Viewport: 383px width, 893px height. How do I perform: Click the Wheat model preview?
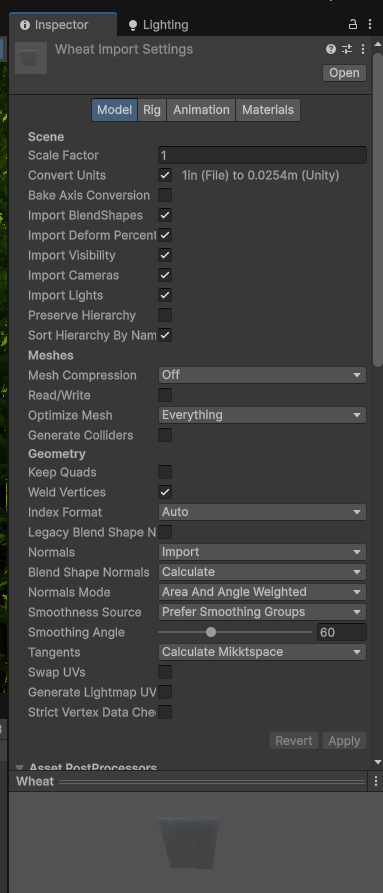pyautogui.click(x=188, y=843)
